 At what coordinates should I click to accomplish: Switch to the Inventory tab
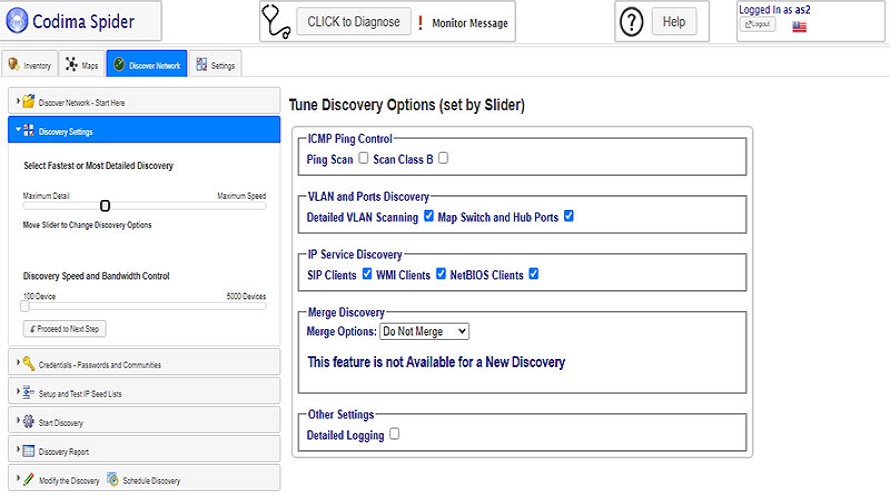tap(30, 64)
